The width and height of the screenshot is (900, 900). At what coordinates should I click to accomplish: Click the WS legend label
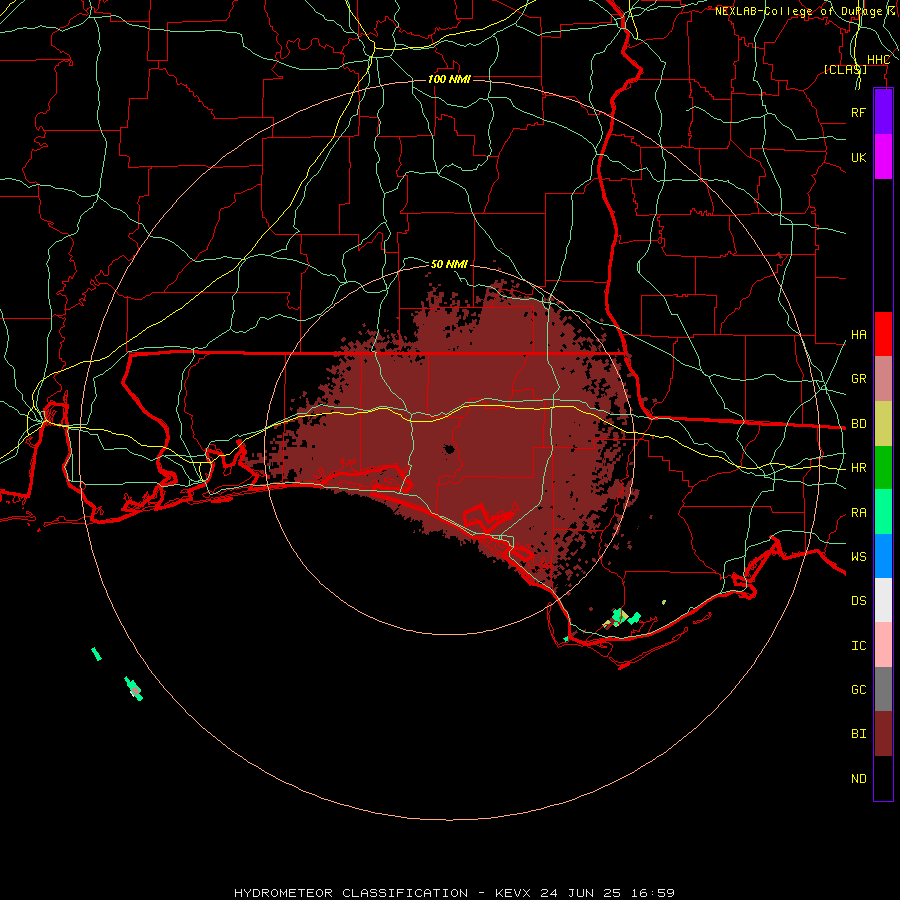pos(858,556)
